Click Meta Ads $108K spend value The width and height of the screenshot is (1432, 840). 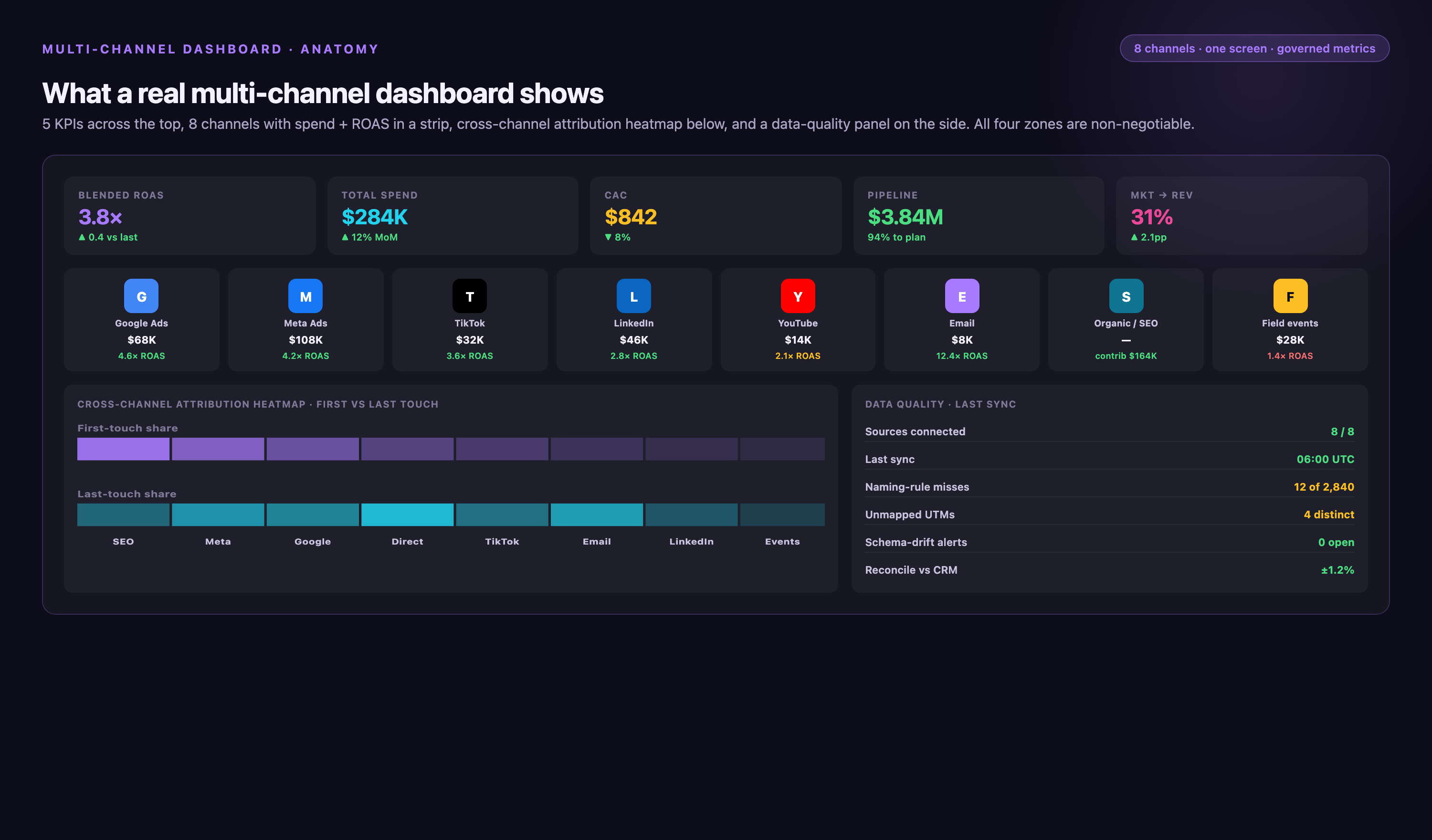point(305,340)
